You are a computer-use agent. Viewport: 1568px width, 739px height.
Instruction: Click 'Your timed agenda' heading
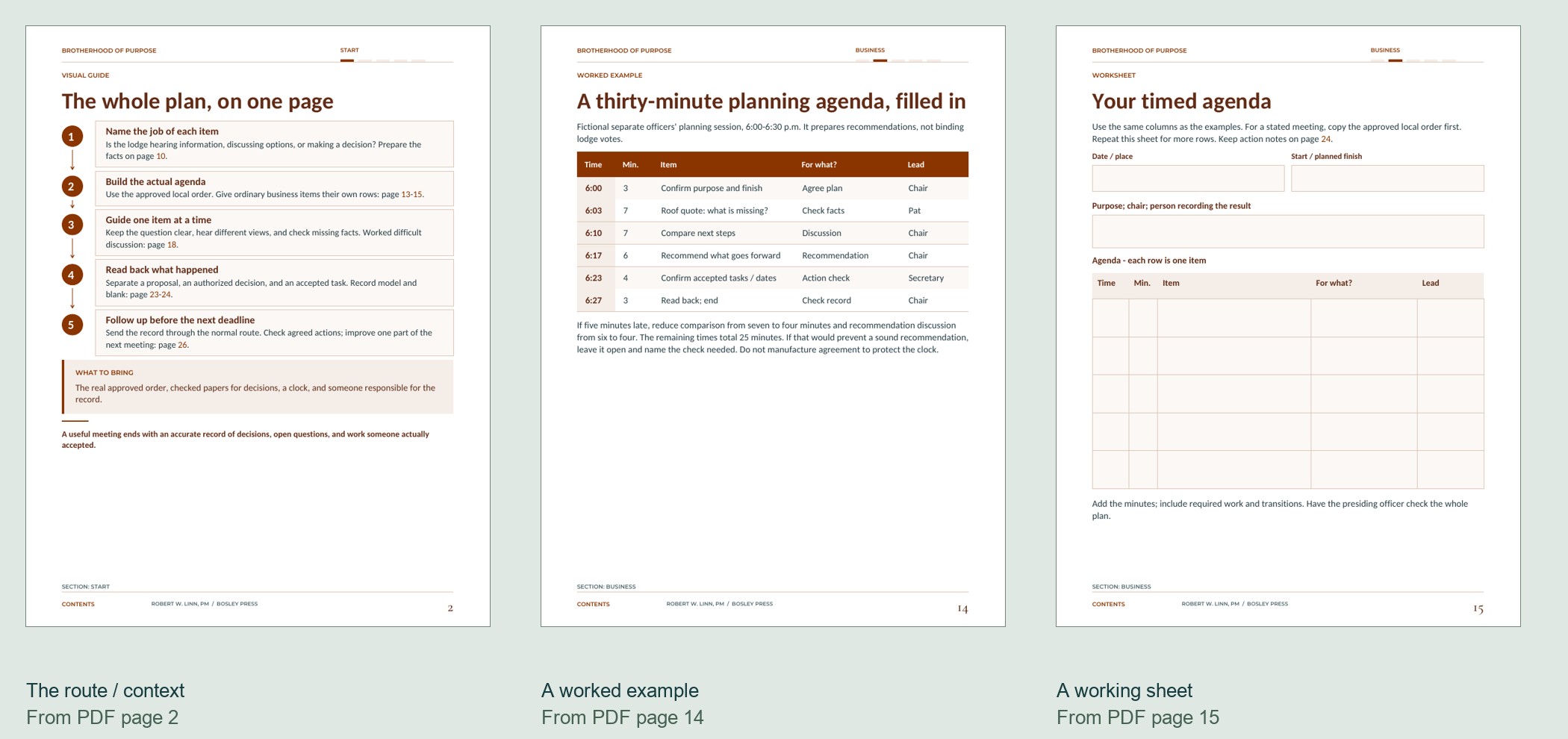pos(1181,101)
